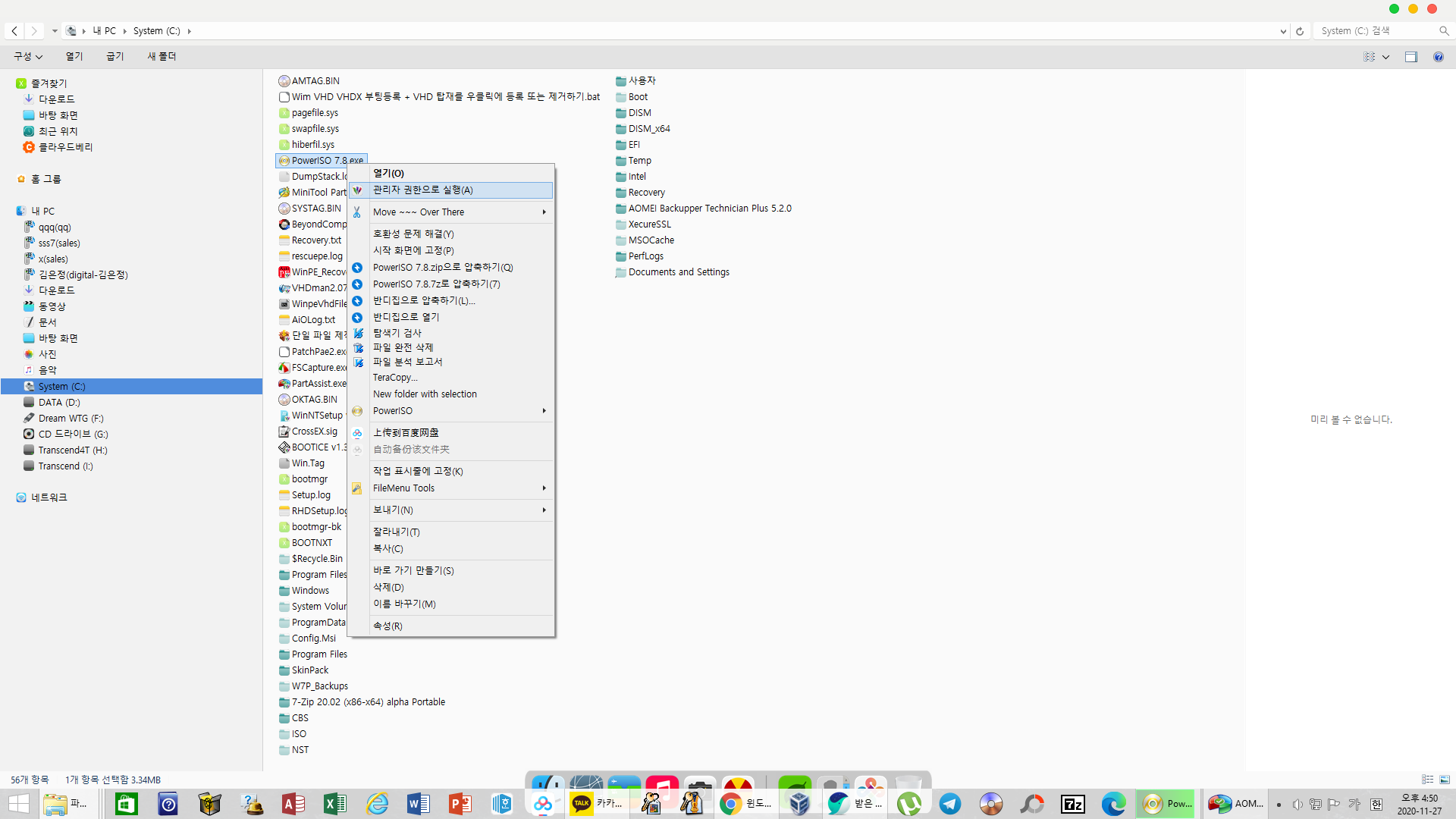Viewport: 1456px width, 819px height.
Task: Choose 이름 바꾸기(M) menu item
Action: 451,604
